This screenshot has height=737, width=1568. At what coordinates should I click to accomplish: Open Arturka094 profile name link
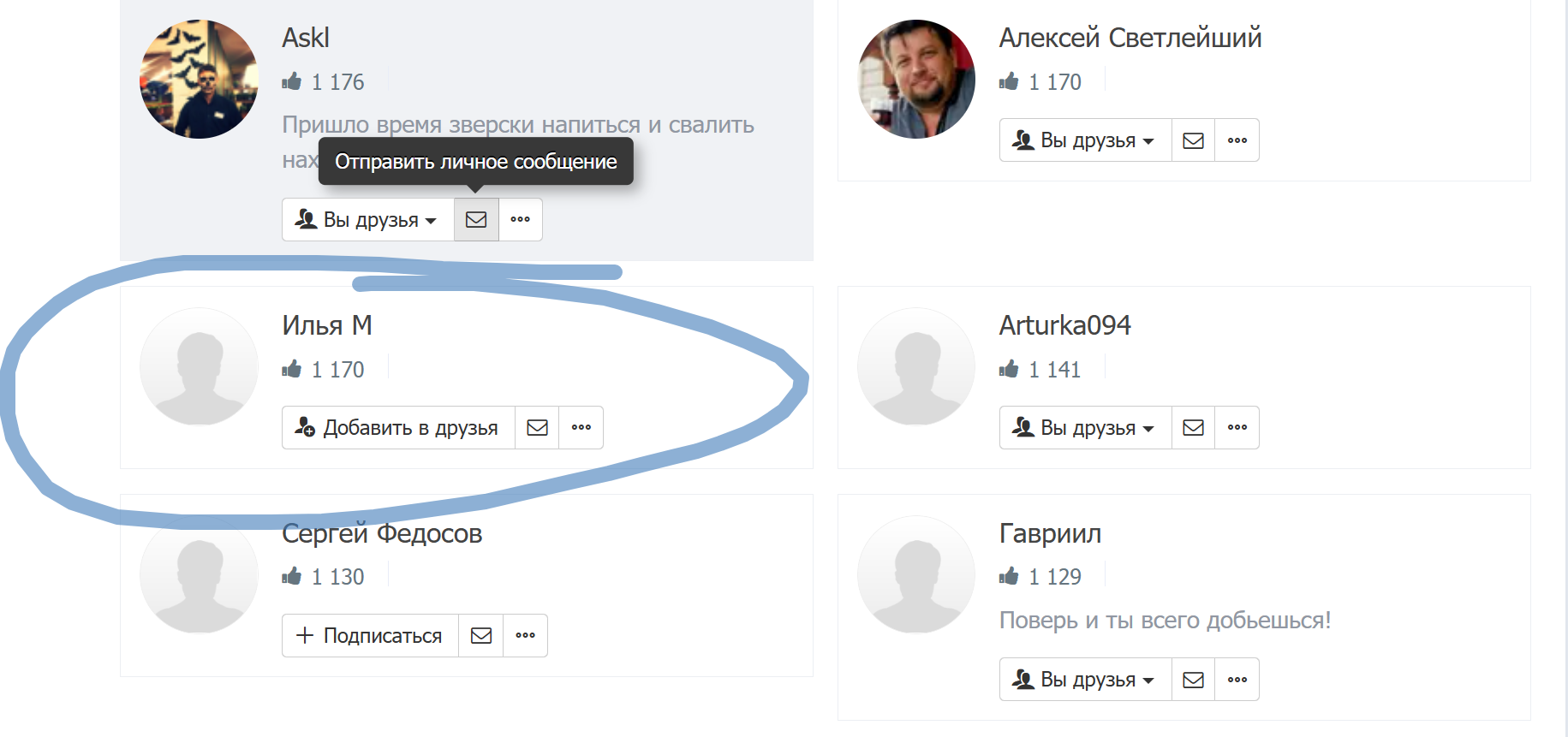click(1064, 325)
